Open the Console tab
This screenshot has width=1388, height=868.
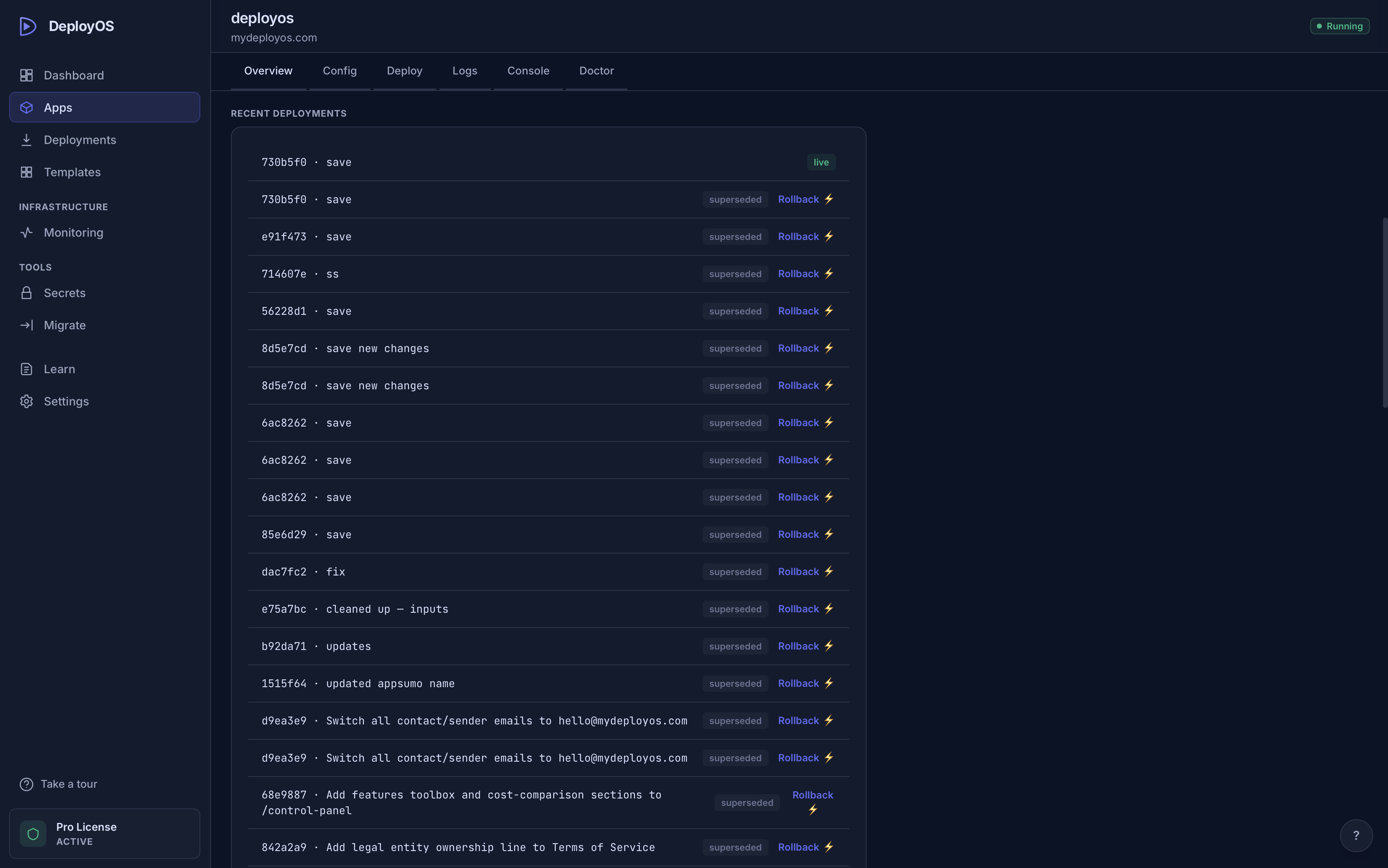[x=528, y=71]
